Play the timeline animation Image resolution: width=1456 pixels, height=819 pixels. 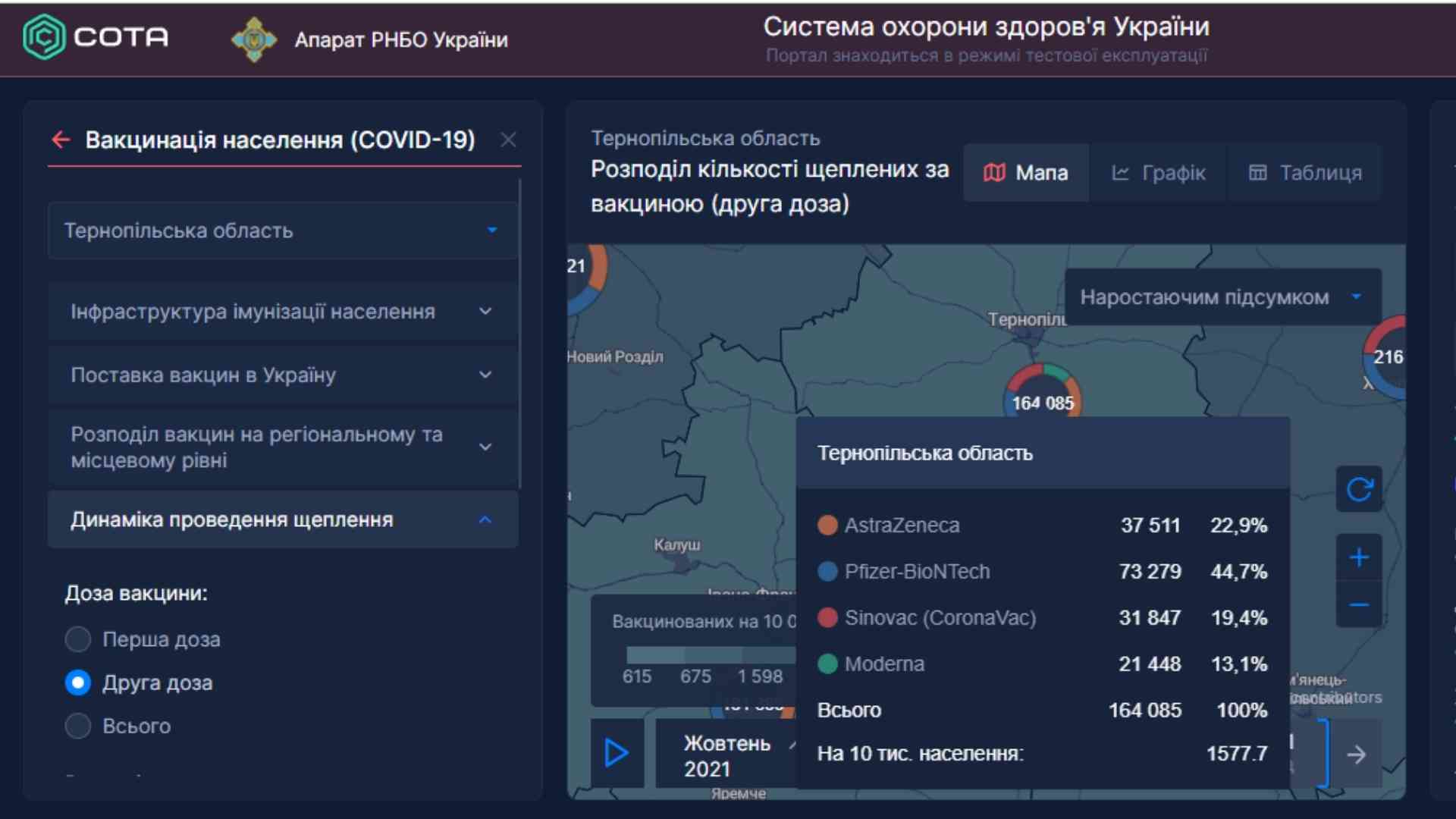[x=617, y=753]
